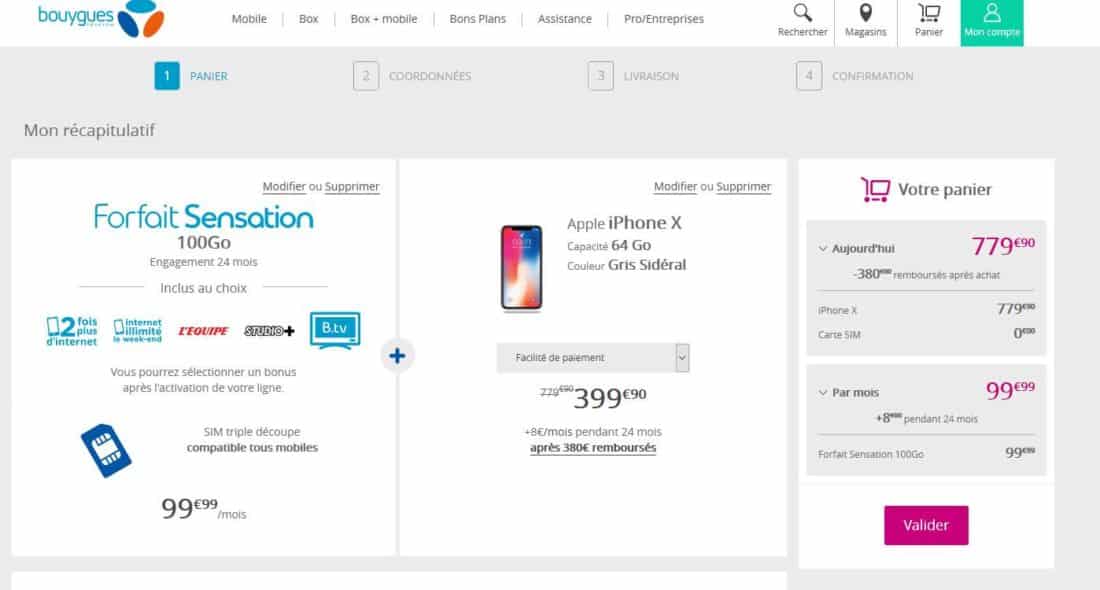
Task: Open the Facilité de paiement dropdown
Action: pyautogui.click(x=593, y=358)
